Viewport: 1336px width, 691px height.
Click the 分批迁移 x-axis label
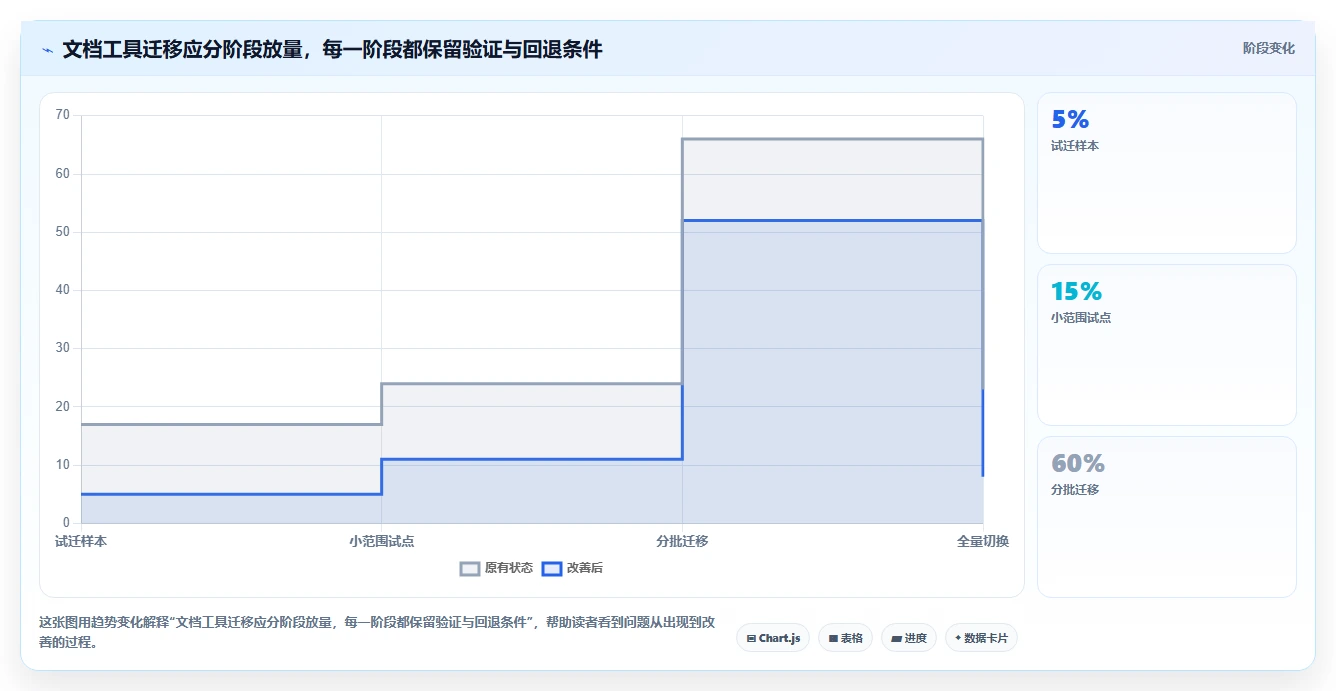coord(682,541)
